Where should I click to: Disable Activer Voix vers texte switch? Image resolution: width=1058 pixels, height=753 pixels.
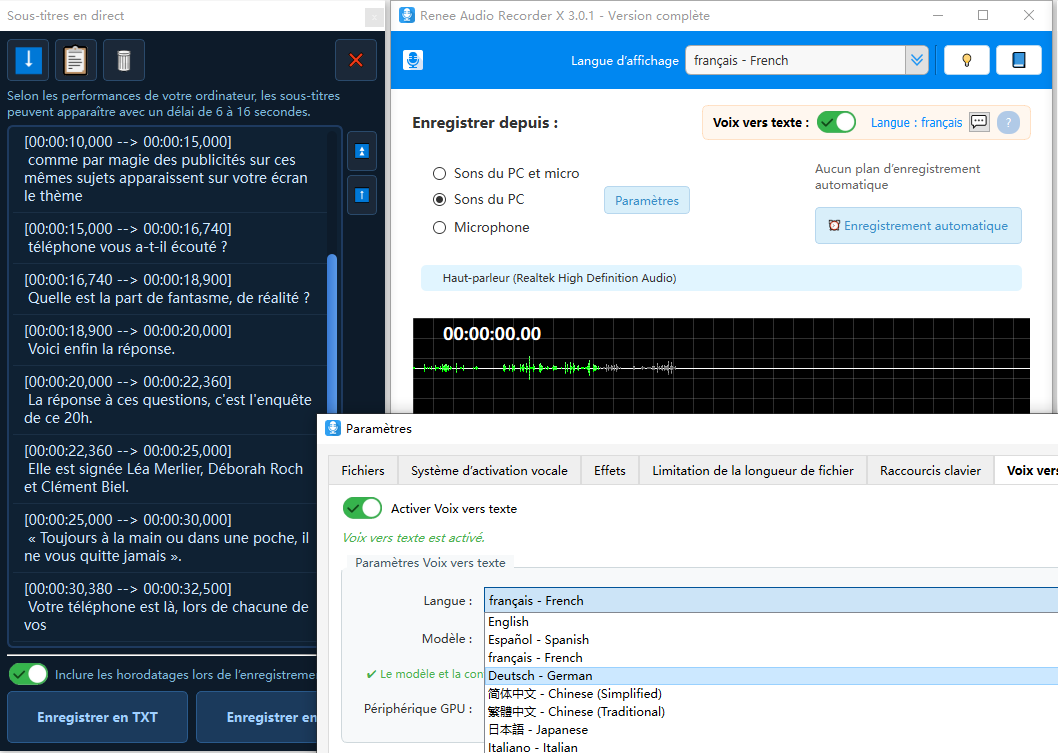pyautogui.click(x=362, y=508)
